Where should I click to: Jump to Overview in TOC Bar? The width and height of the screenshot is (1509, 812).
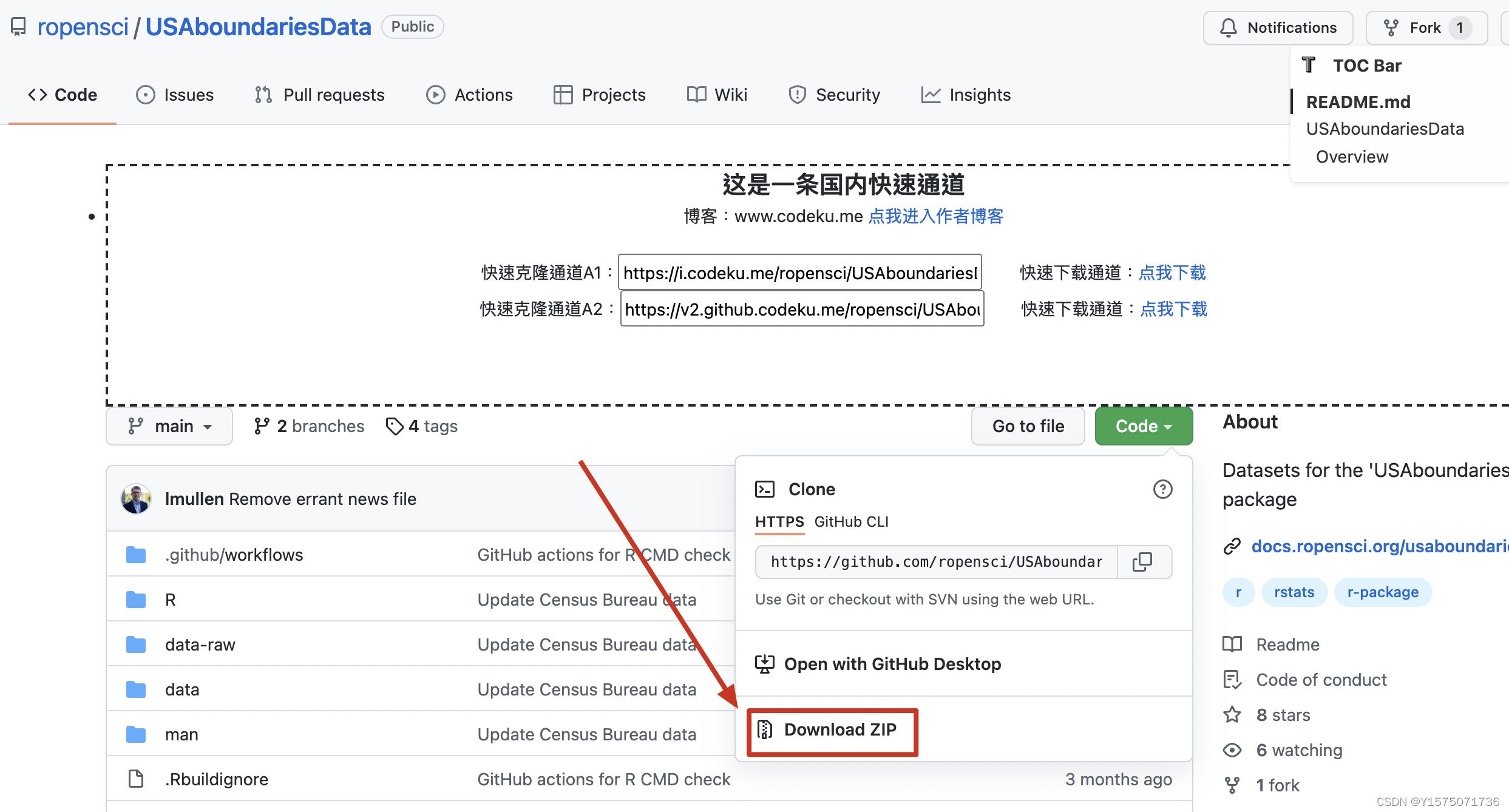click(x=1352, y=157)
